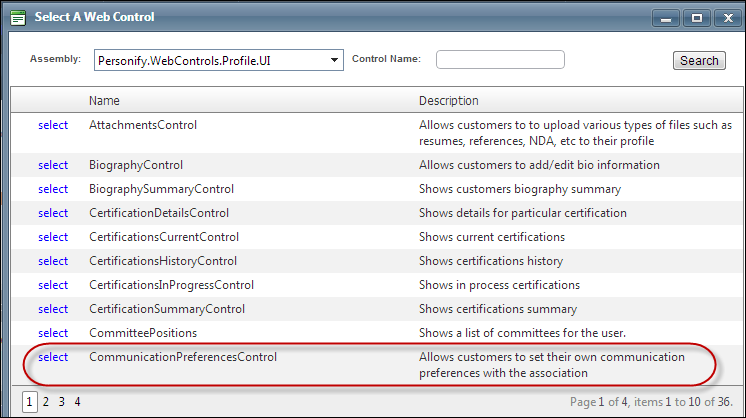Click the Control Name text field
Screen dimensions: 746x418
[500, 60]
